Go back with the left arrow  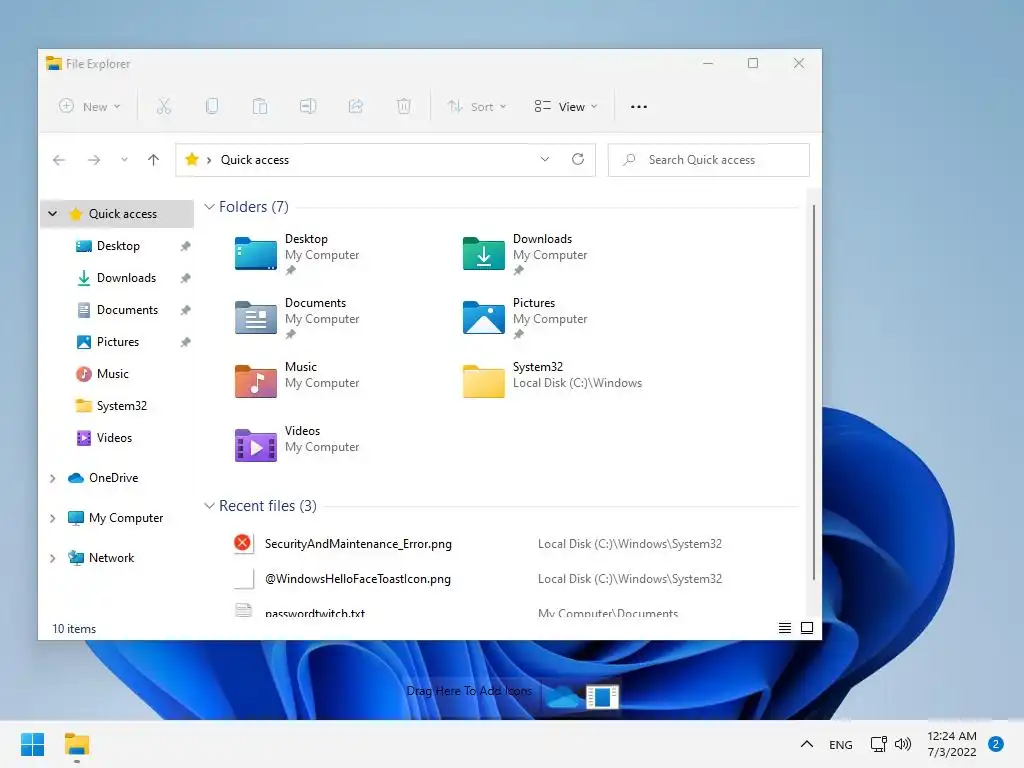pos(59,160)
